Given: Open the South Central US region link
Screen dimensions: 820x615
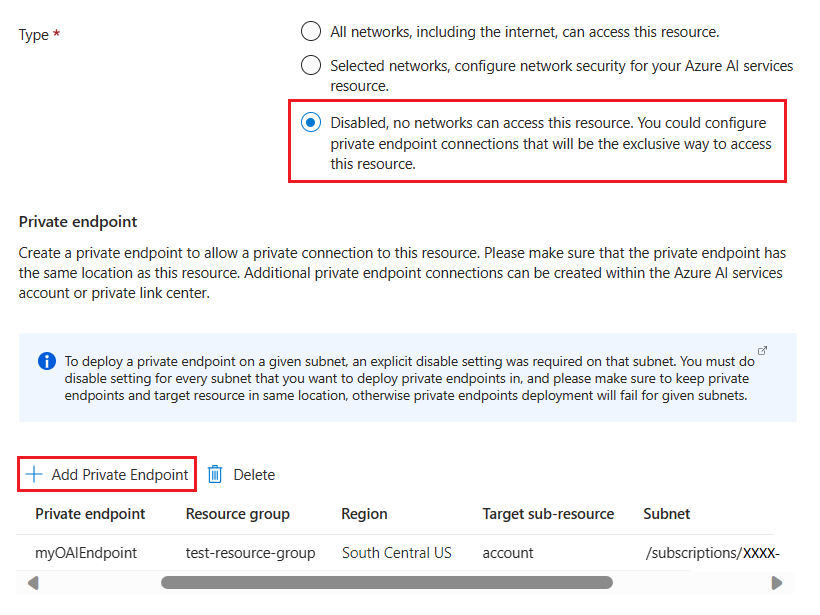Looking at the screenshot, I should pyautogui.click(x=395, y=552).
